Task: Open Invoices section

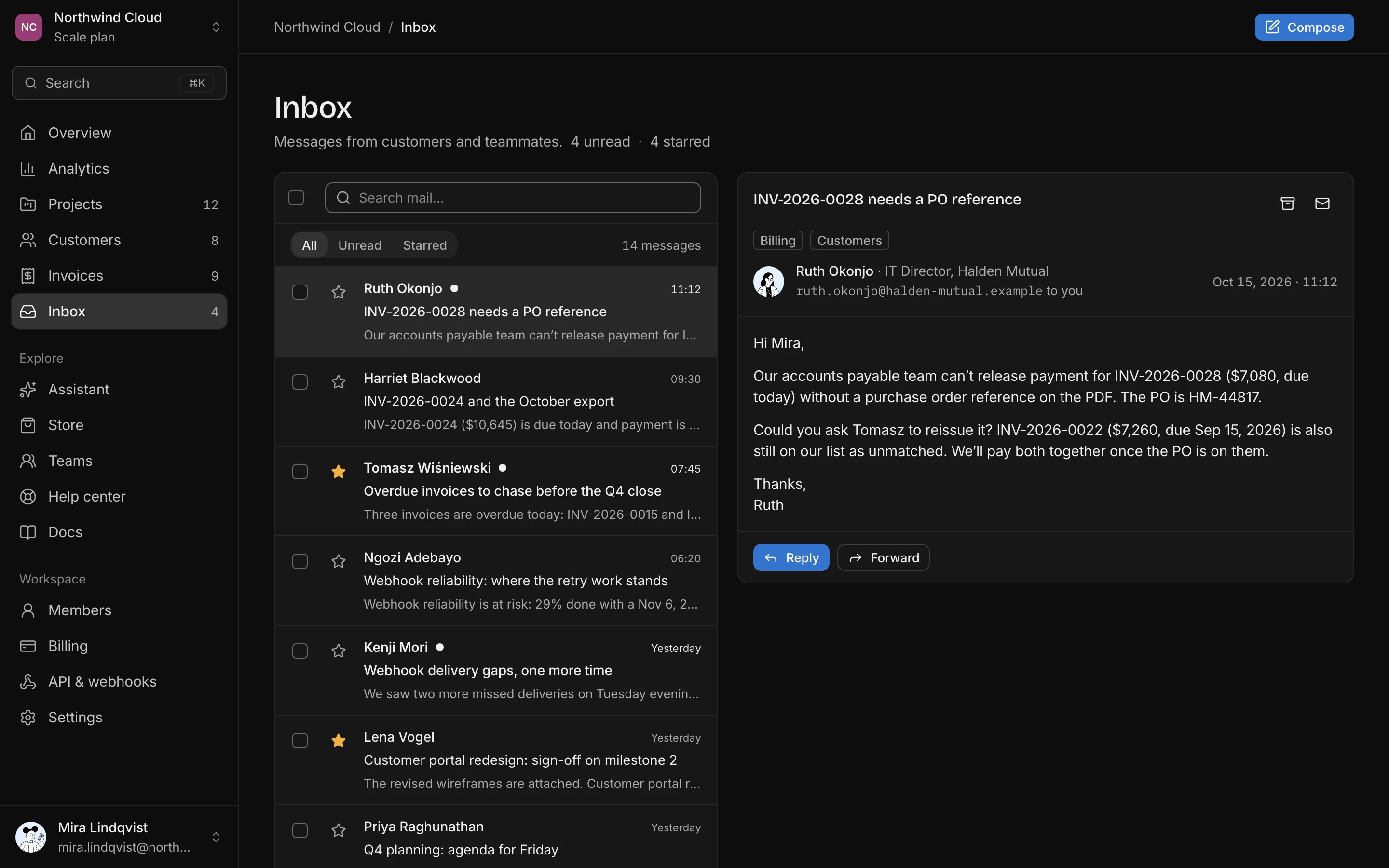Action: [x=120, y=275]
